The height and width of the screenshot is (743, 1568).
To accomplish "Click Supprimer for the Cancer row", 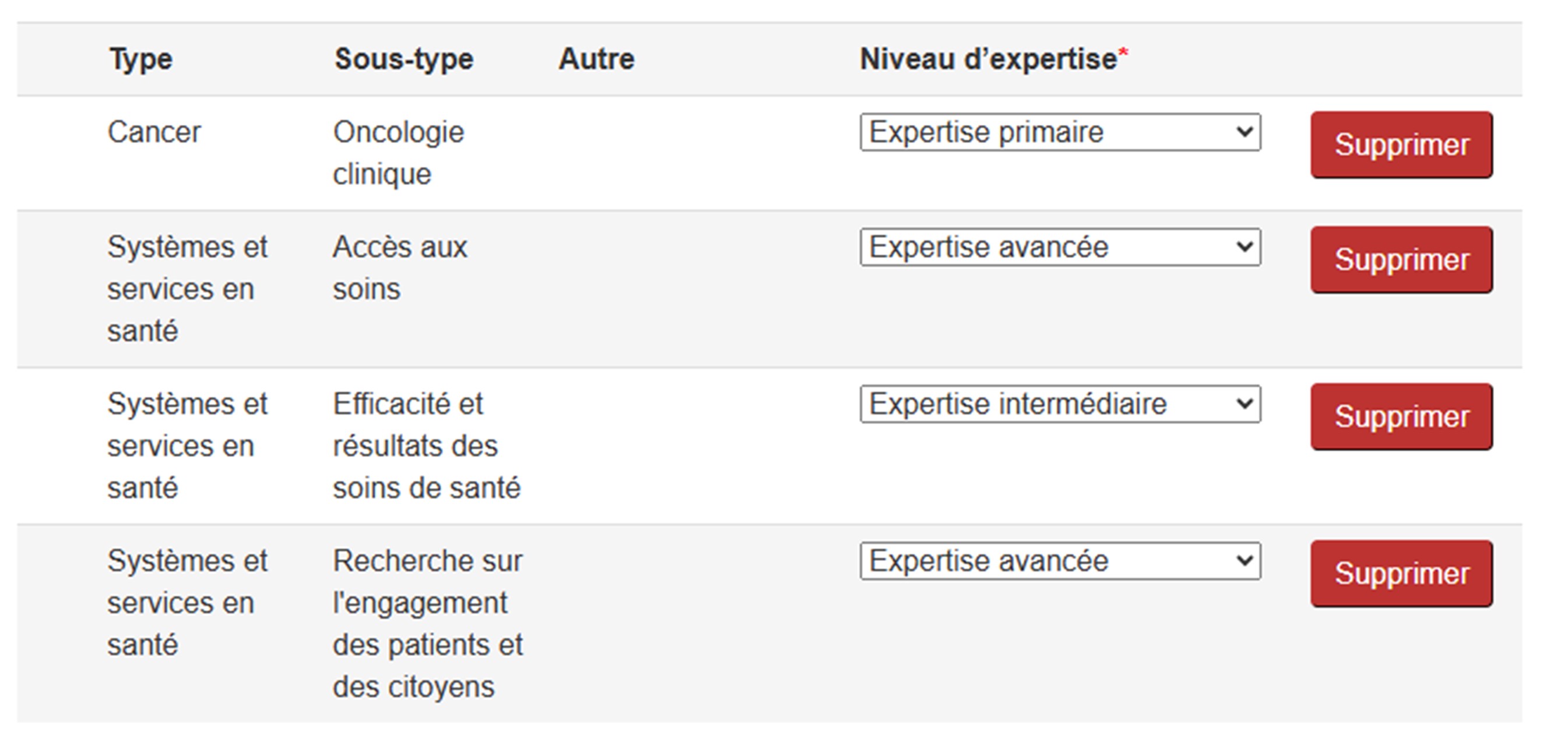I will 1401,145.
